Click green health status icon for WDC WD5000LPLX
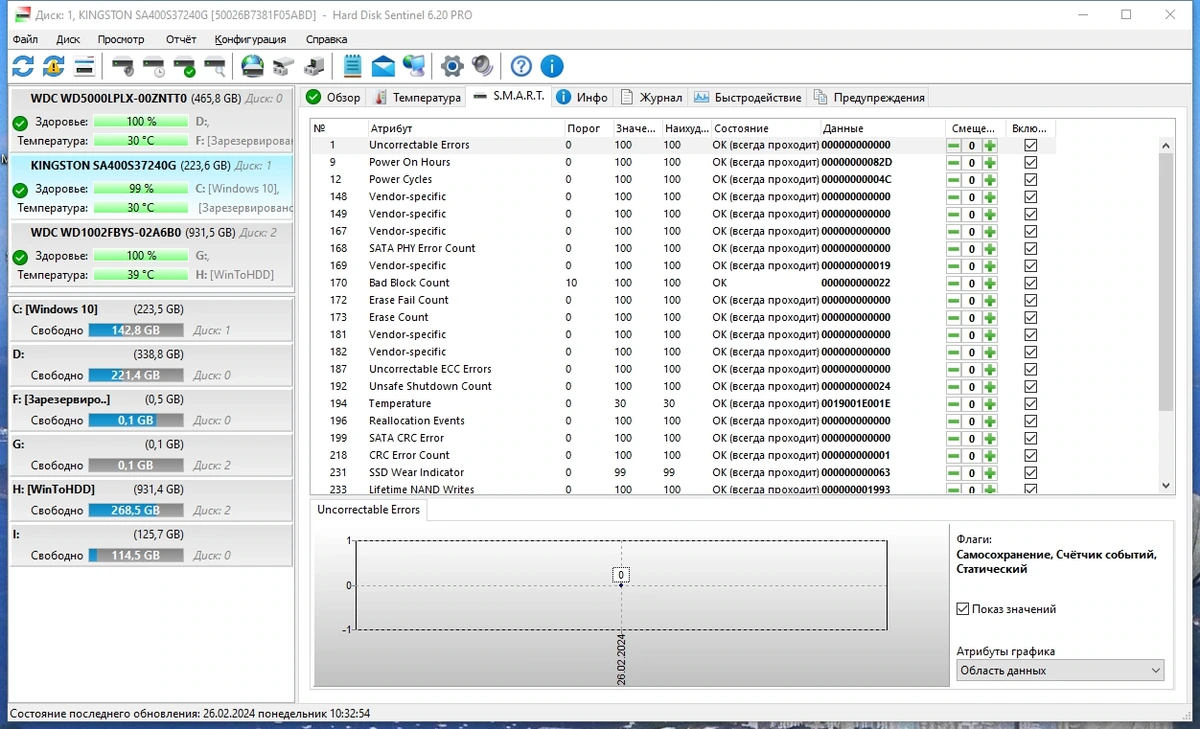The height and width of the screenshot is (729, 1200). point(20,123)
